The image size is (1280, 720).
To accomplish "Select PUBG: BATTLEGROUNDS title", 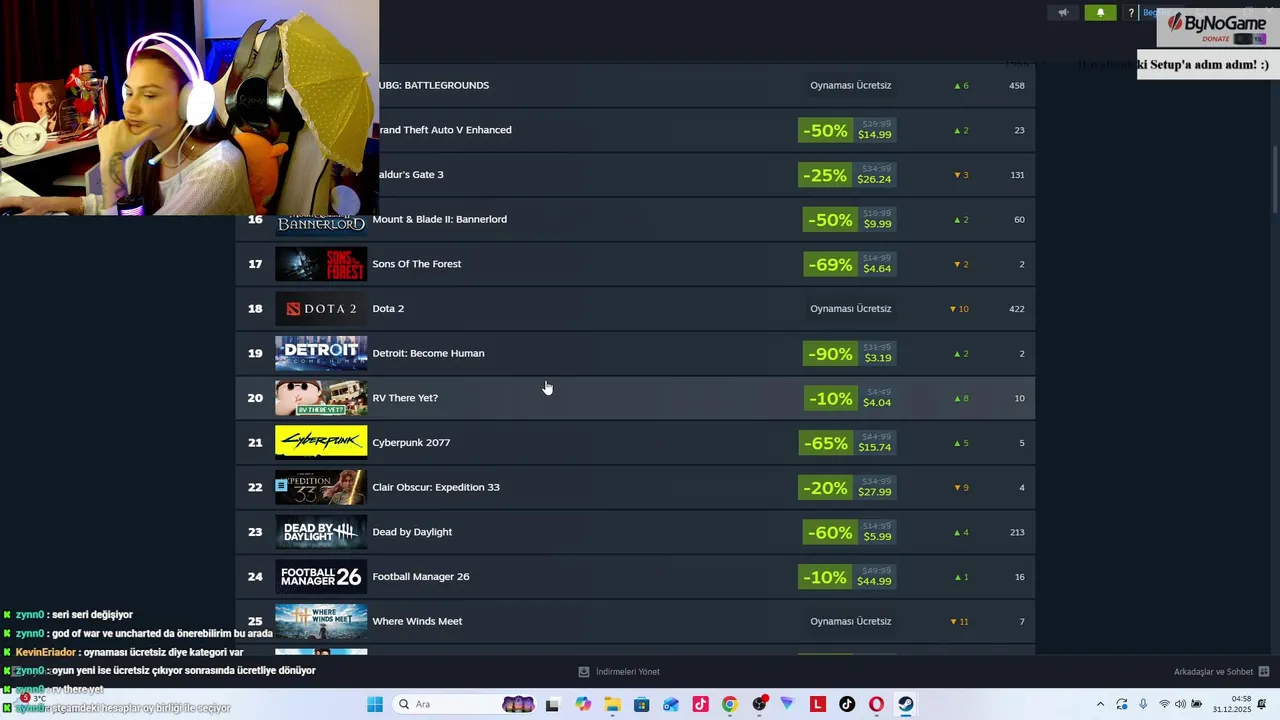I will coord(434,85).
